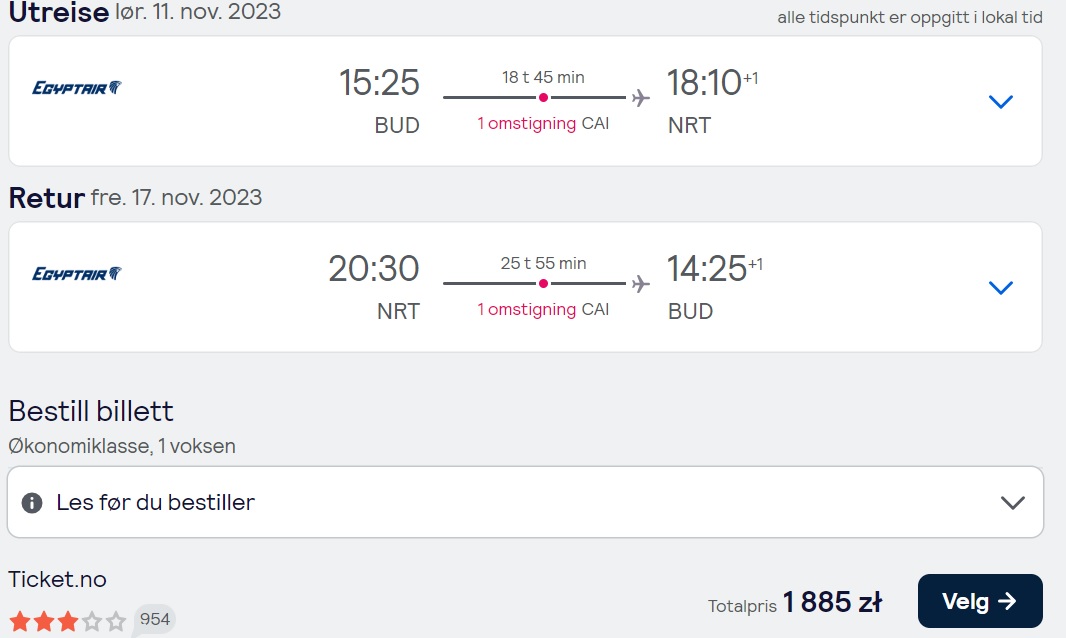Click the star rating for Ticket.no
Screen dimensions: 1066x638
pos(67,621)
